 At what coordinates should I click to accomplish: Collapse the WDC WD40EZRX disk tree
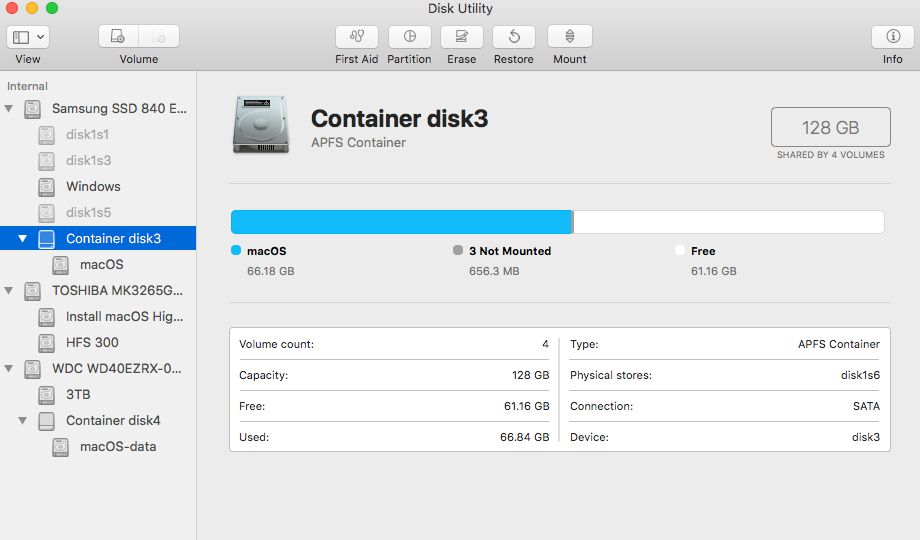9,369
